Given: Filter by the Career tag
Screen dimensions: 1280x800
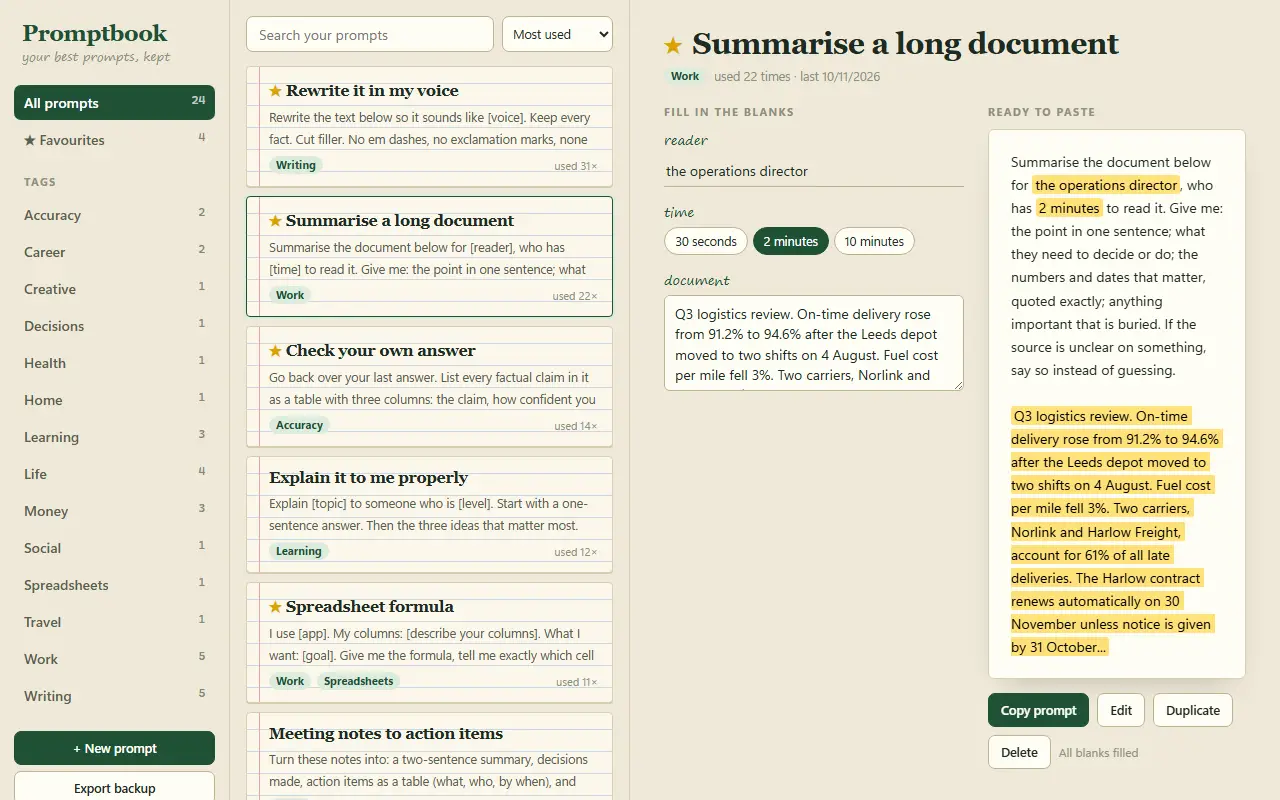Looking at the screenshot, I should click(114, 252).
